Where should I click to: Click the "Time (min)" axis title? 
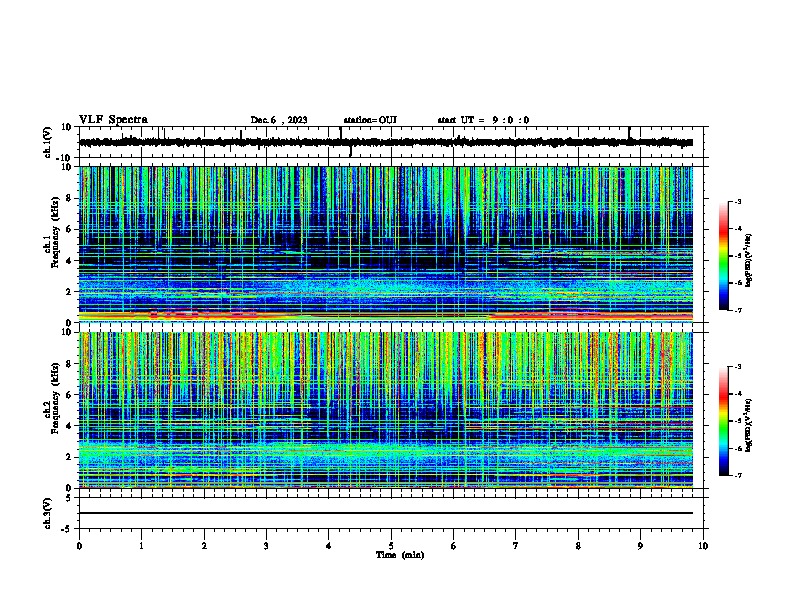point(400,555)
